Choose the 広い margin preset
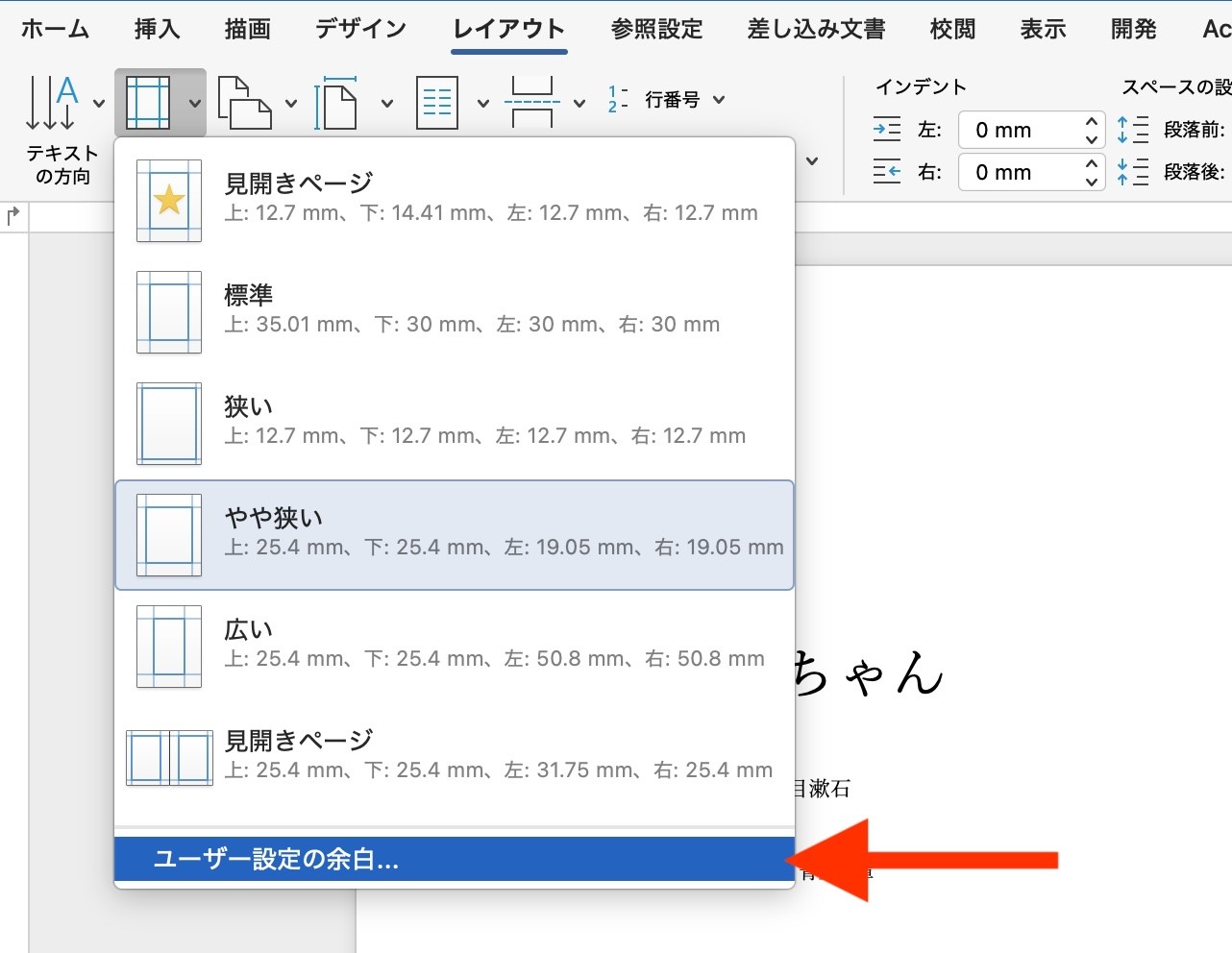This screenshot has height=953, width=1232. point(455,647)
